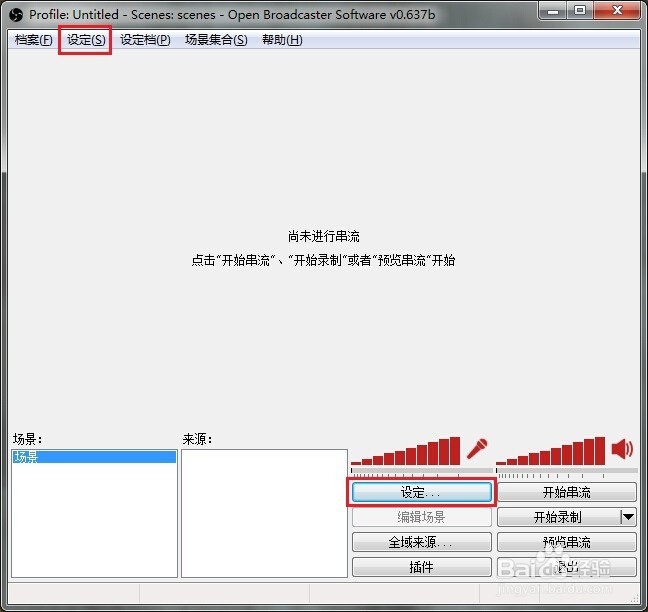Open the 设定(S) menu
648x612 pixels.
(86, 40)
